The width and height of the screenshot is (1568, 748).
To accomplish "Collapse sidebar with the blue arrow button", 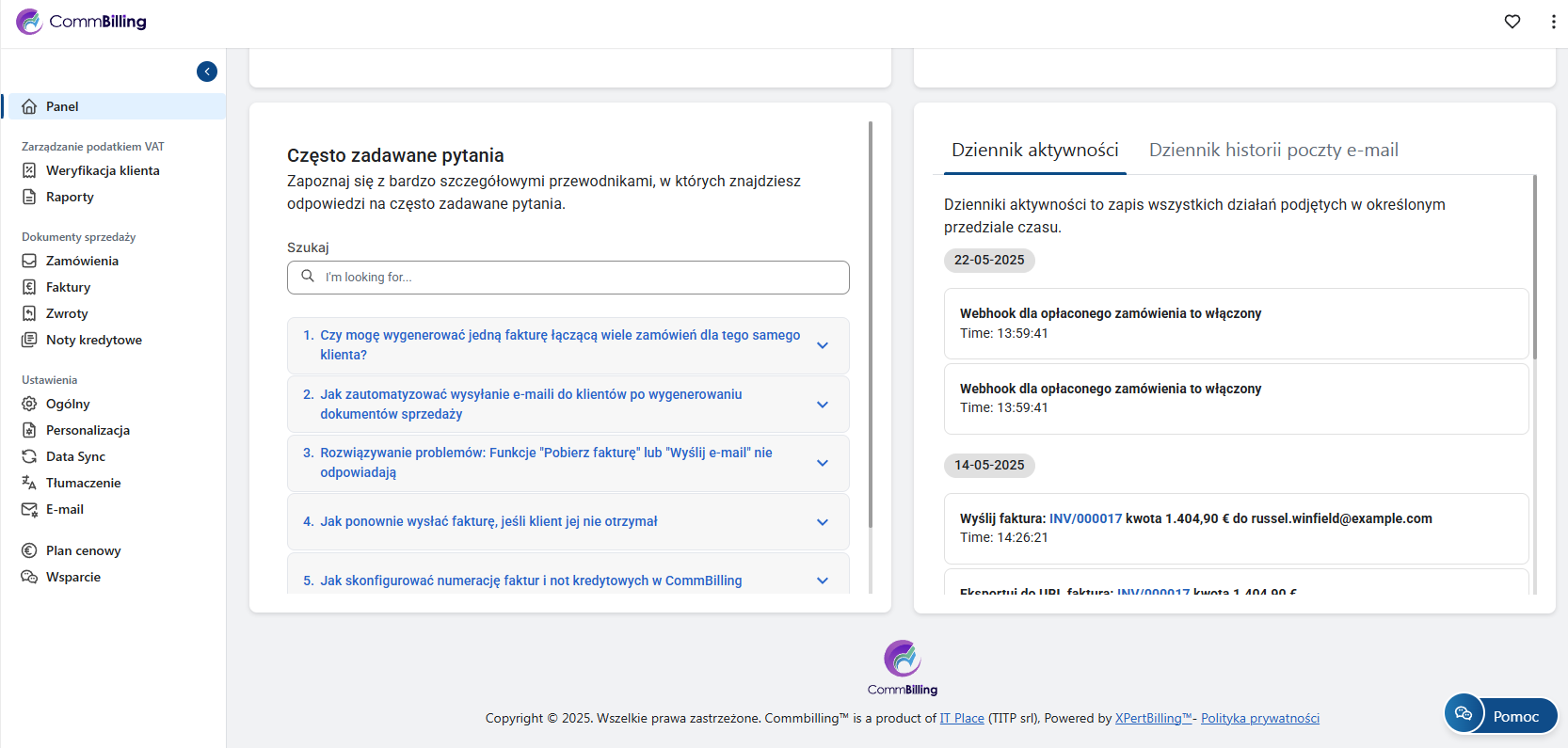I will (207, 72).
